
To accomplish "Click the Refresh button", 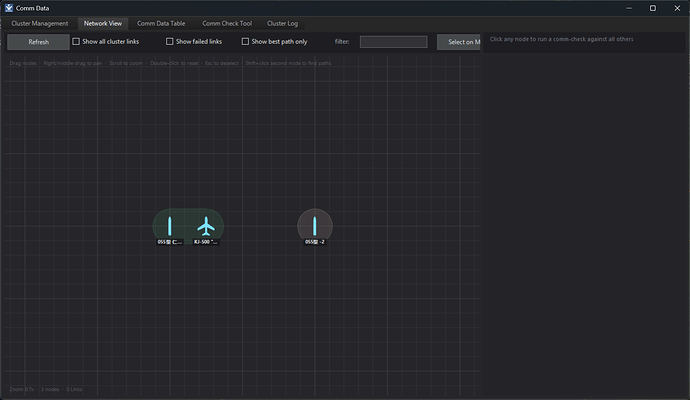I will (x=38, y=42).
